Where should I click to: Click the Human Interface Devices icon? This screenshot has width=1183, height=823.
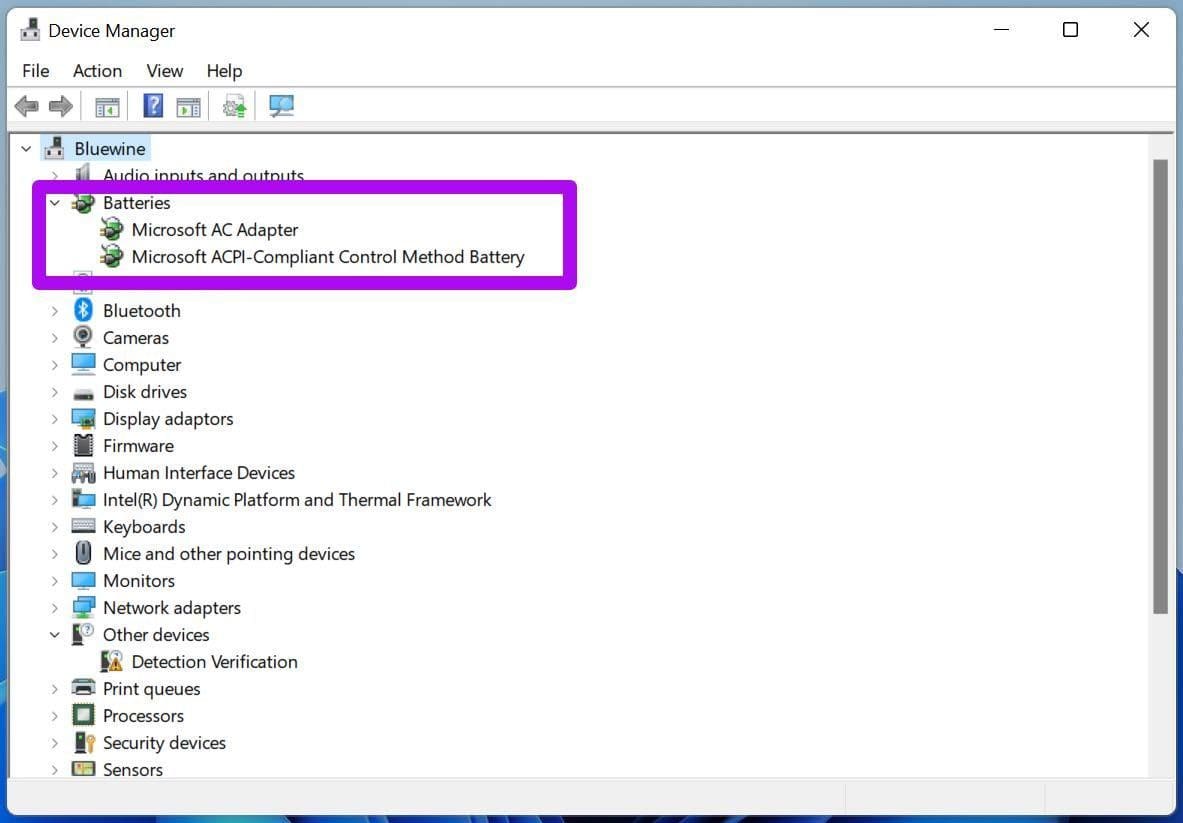click(83, 473)
